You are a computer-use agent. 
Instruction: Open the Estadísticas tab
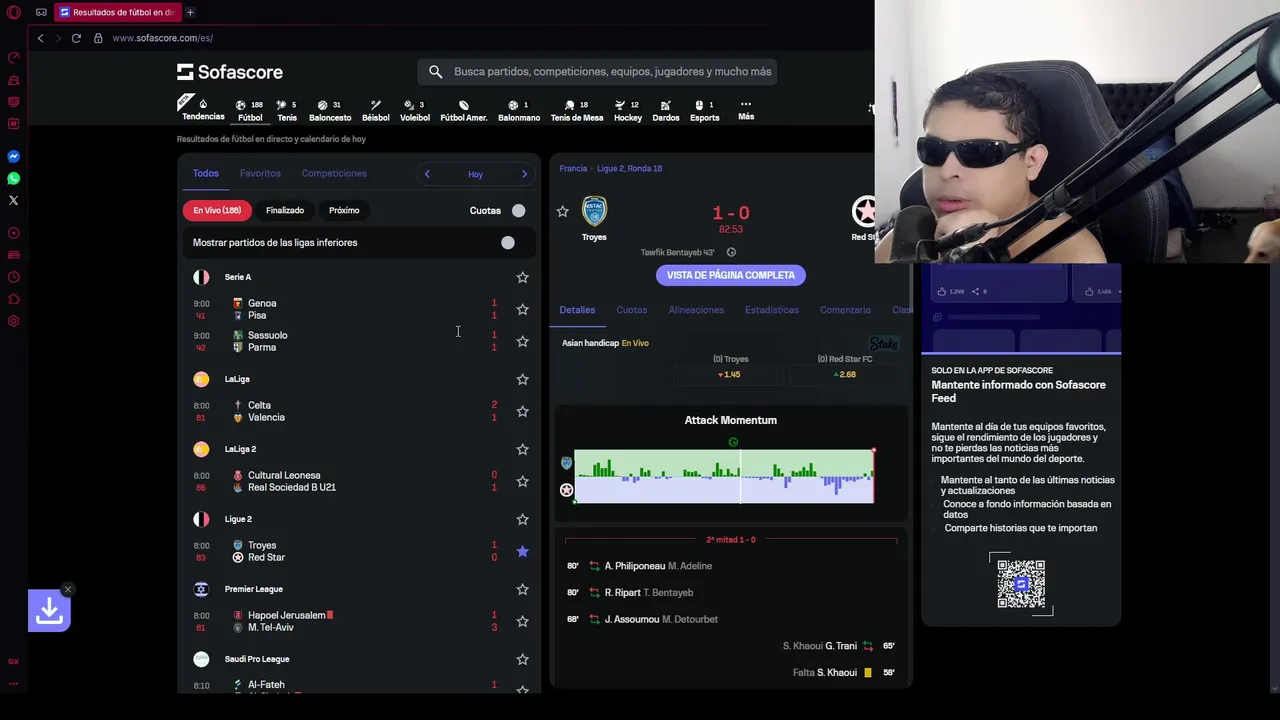click(x=772, y=310)
